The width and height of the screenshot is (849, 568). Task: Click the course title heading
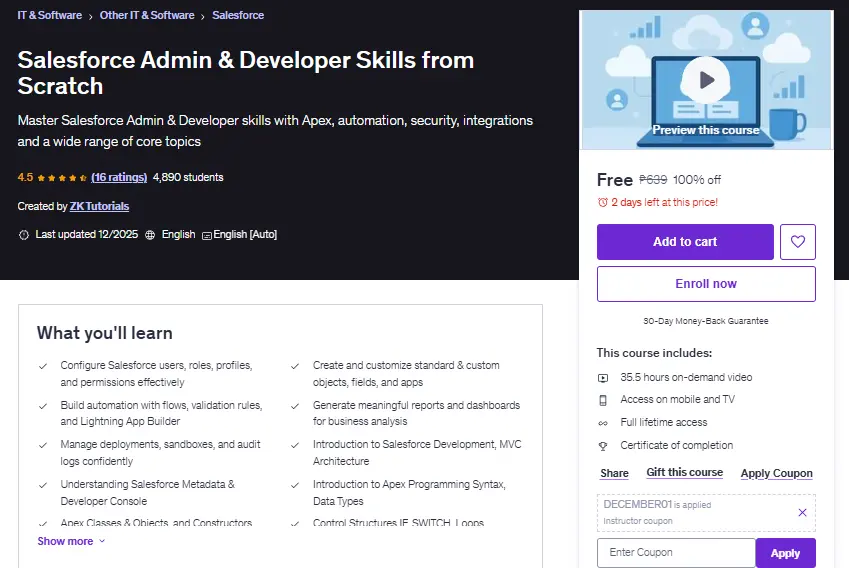245,73
